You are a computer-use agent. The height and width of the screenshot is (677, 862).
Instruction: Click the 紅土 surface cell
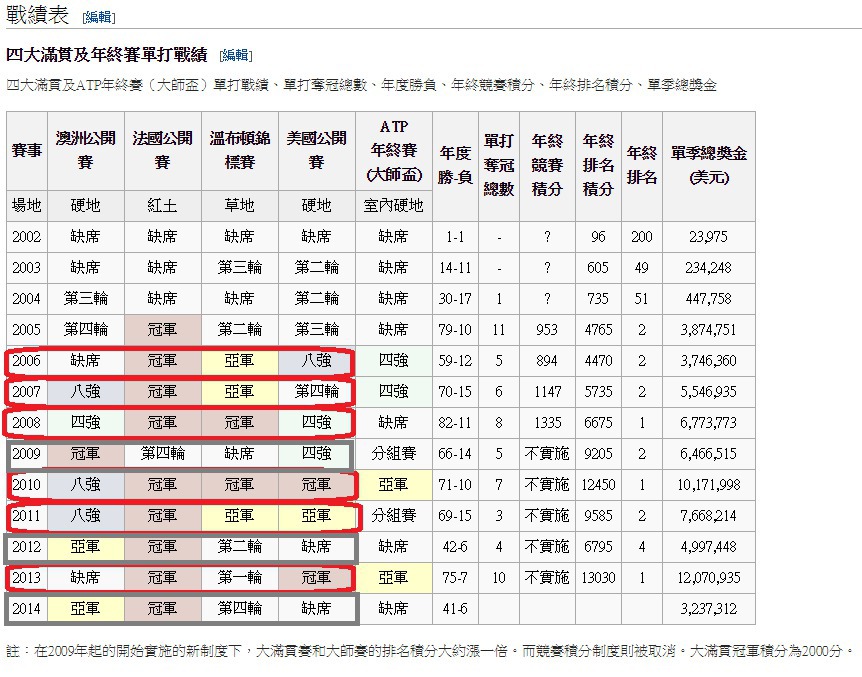pyautogui.click(x=163, y=206)
